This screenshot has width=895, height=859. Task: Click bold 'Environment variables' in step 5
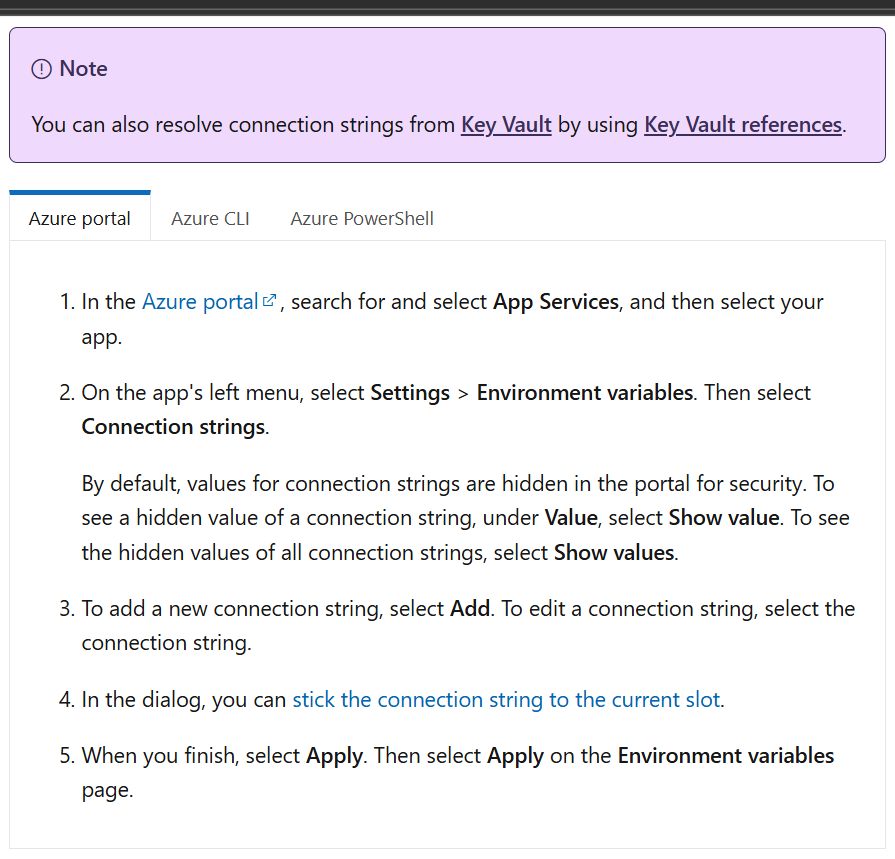pos(726,756)
